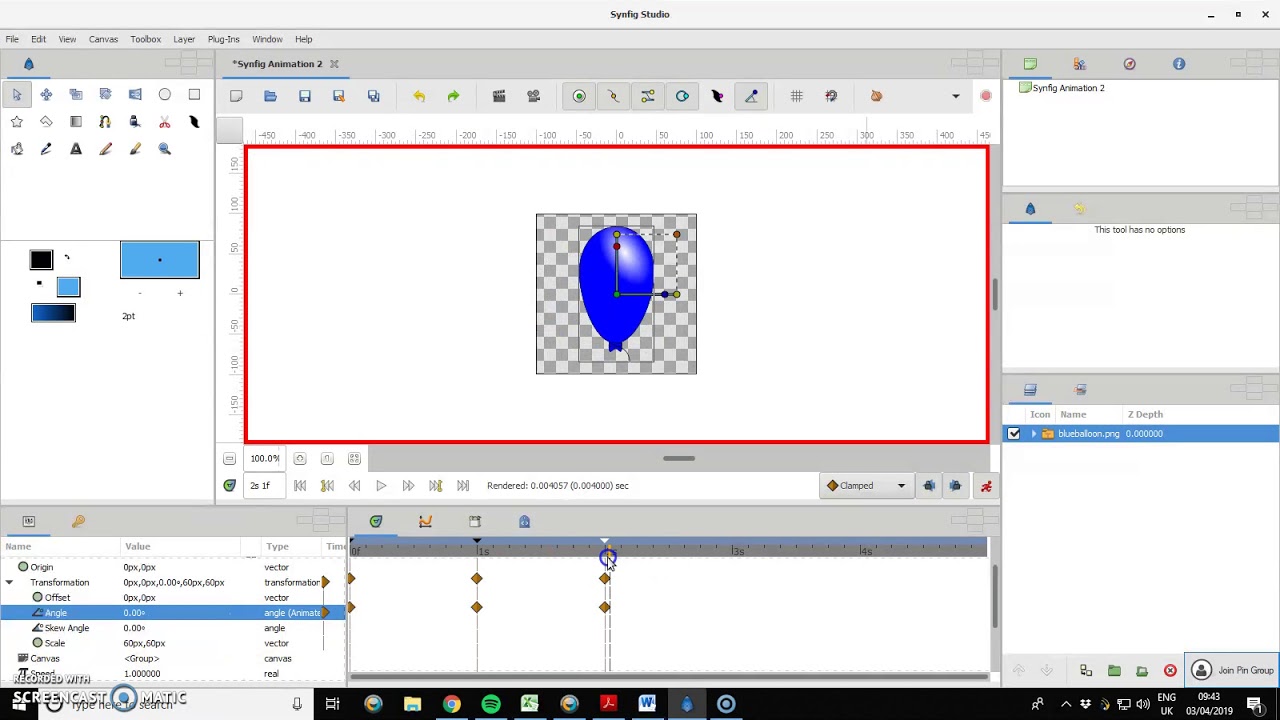Viewport: 1280px width, 720px height.
Task: Choose the Cutout scissors tool
Action: (x=165, y=122)
